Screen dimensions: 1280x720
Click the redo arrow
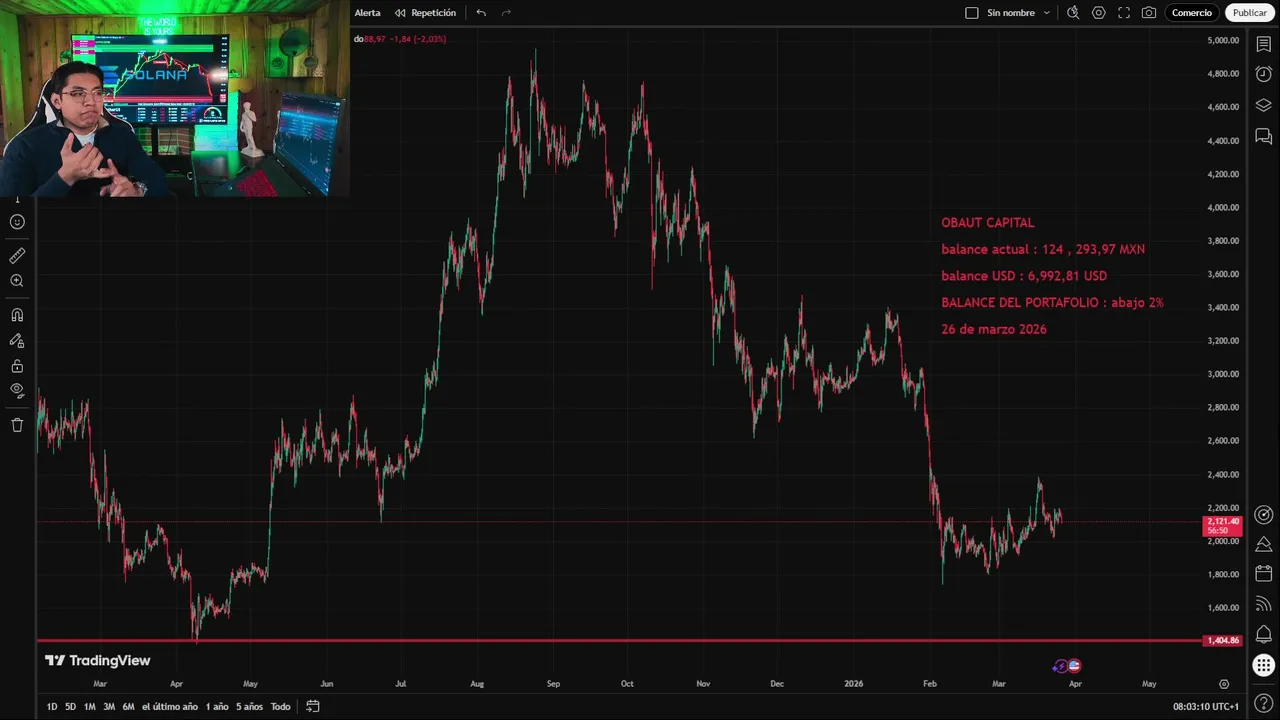pos(506,13)
